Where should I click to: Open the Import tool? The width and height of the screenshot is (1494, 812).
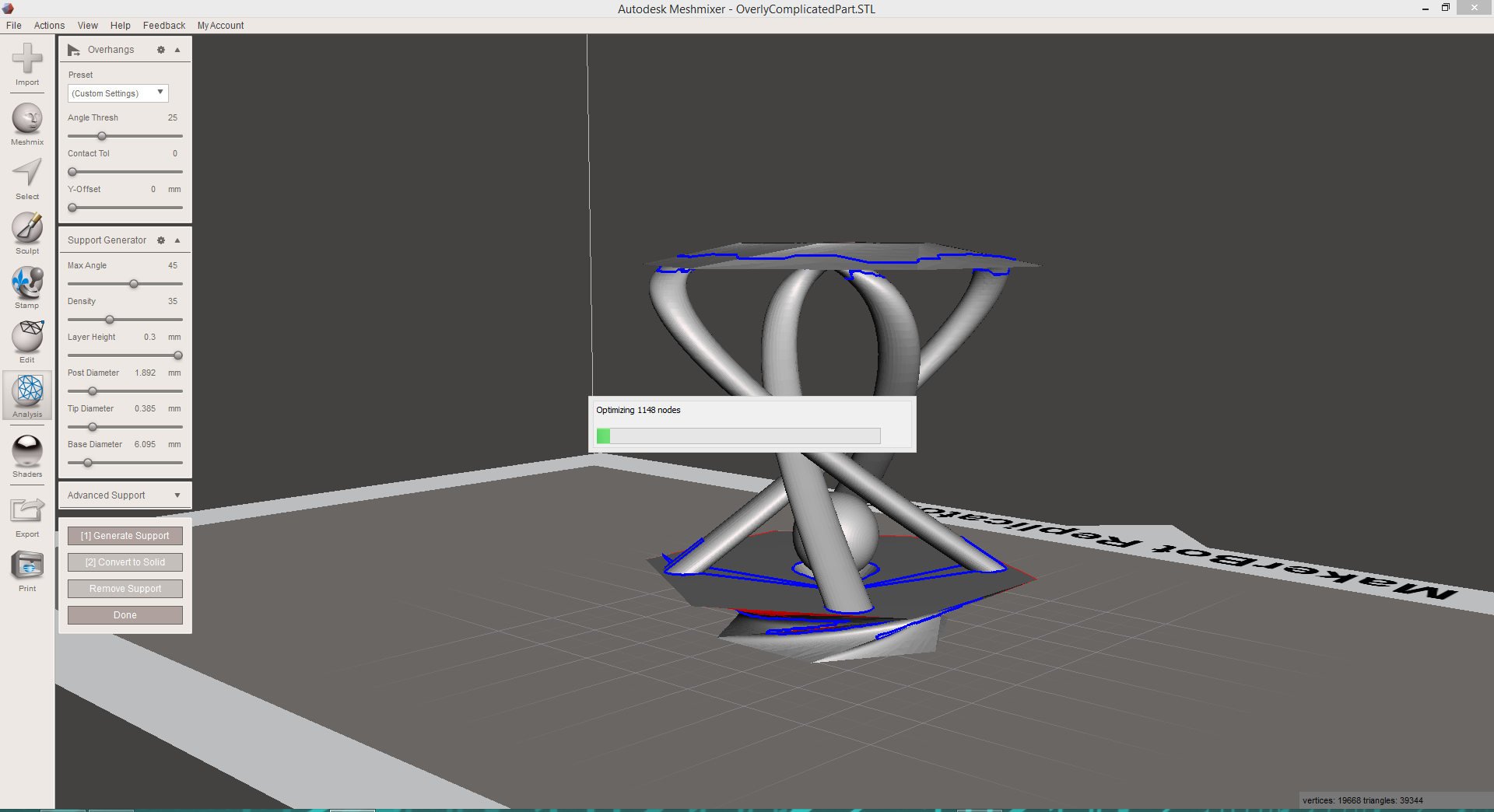(x=27, y=65)
